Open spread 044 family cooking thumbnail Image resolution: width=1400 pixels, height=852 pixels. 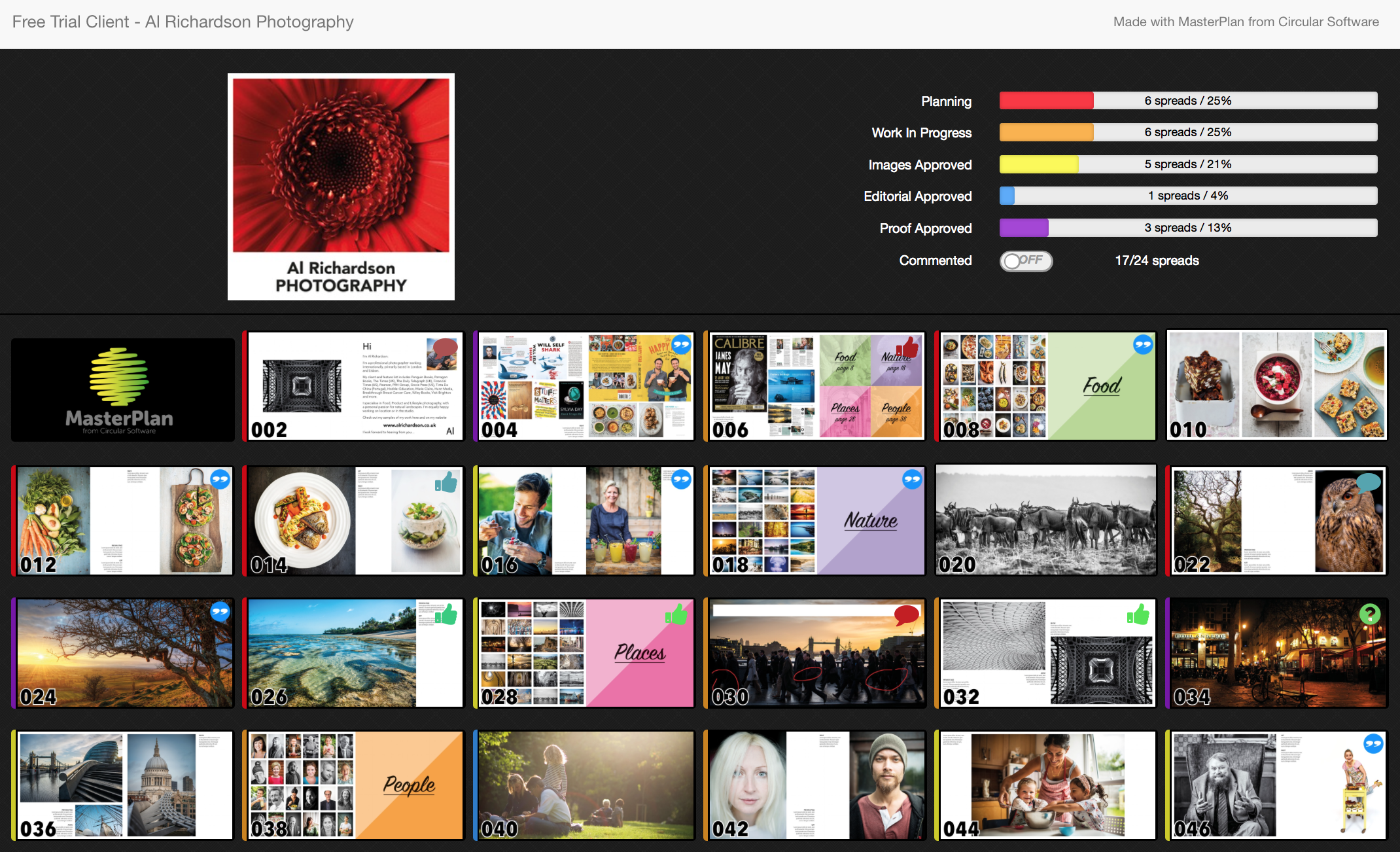tap(1046, 785)
